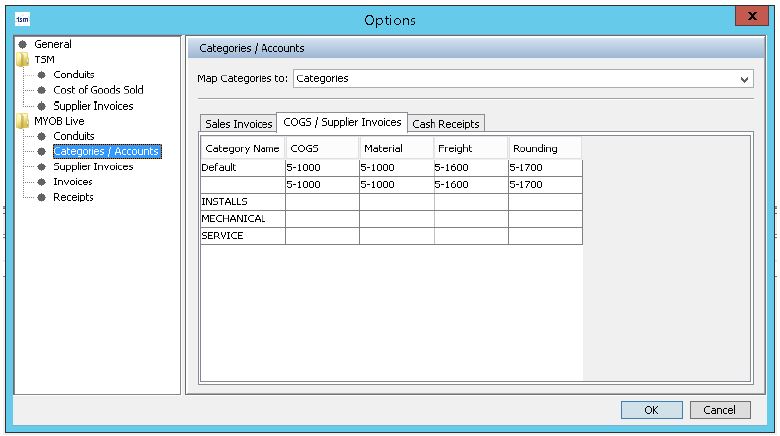Select Conduits under MYOB Live
This screenshot has height=436, width=780.
74,136
